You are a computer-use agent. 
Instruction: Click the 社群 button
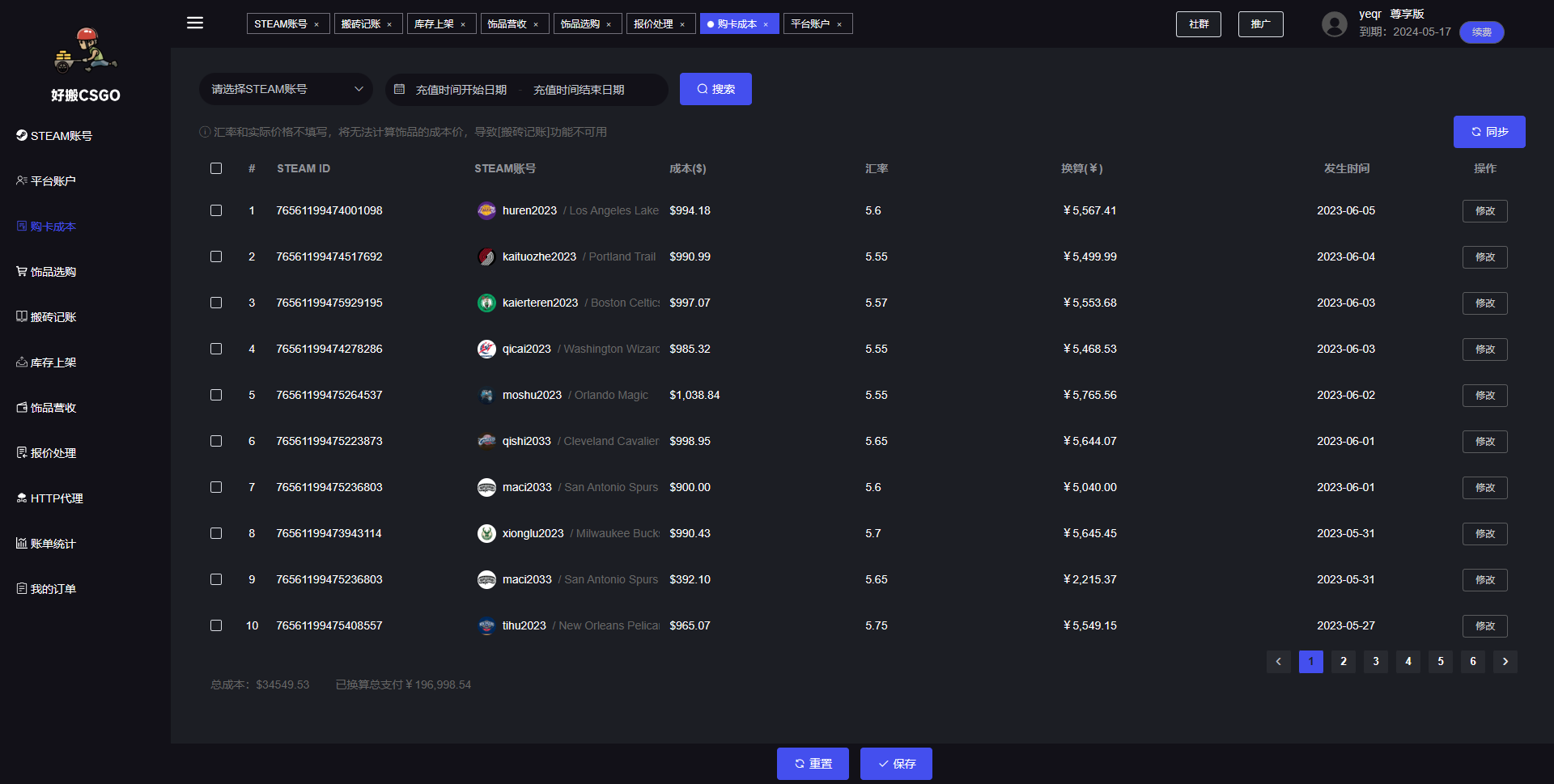pyautogui.click(x=1199, y=24)
